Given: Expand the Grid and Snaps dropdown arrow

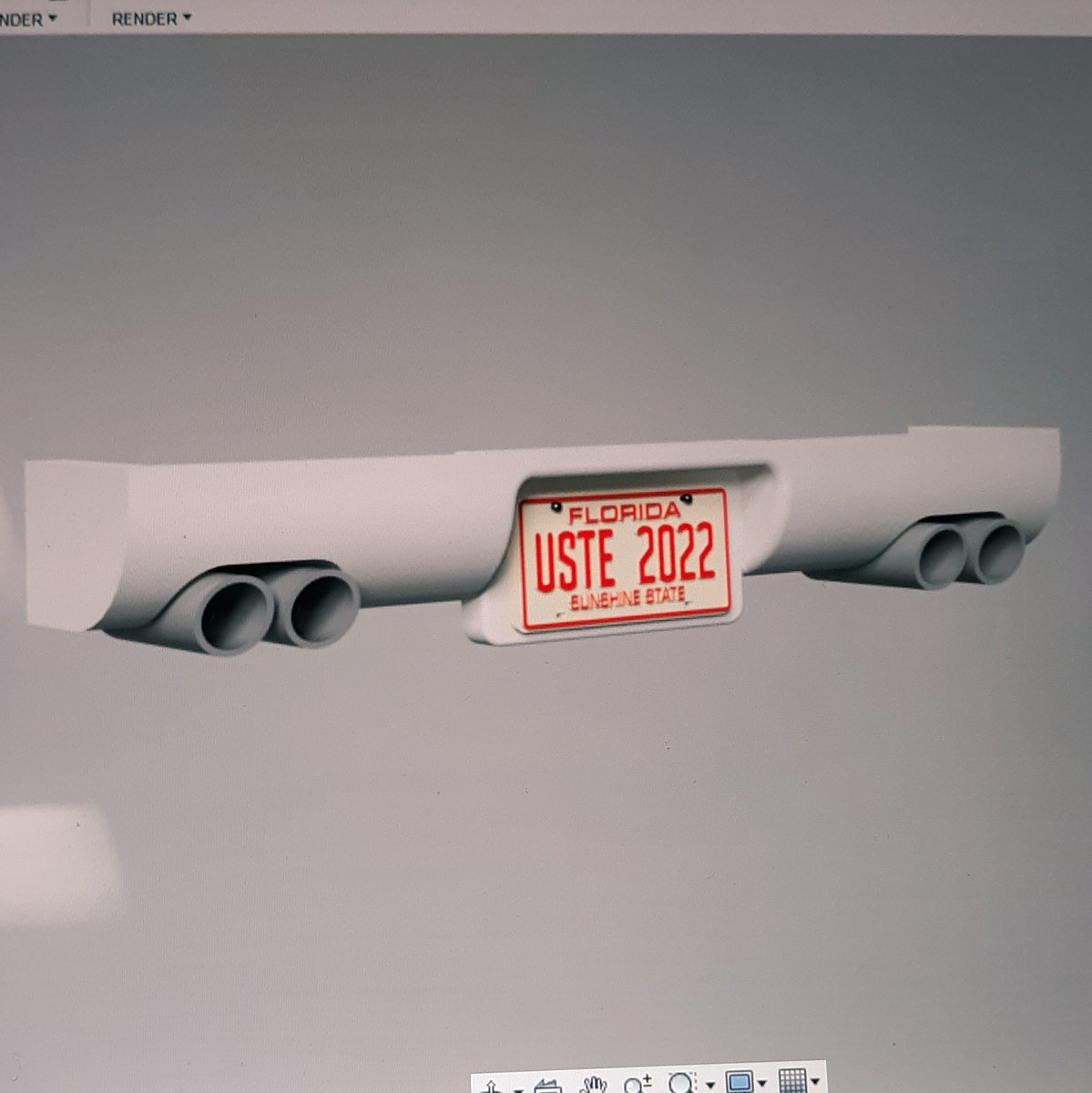Looking at the screenshot, I should (815, 1082).
